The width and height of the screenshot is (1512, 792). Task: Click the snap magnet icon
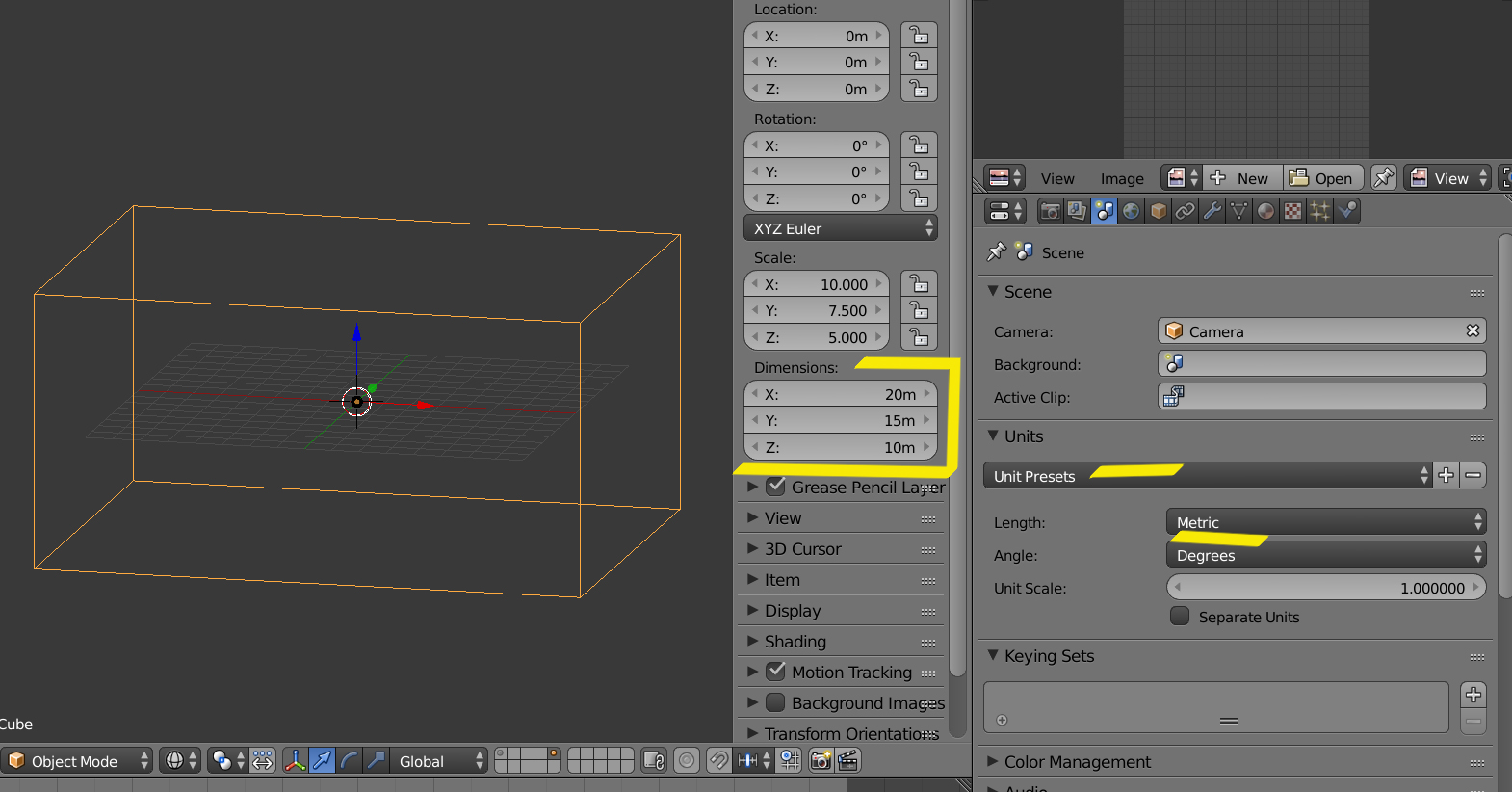pyautogui.click(x=718, y=761)
